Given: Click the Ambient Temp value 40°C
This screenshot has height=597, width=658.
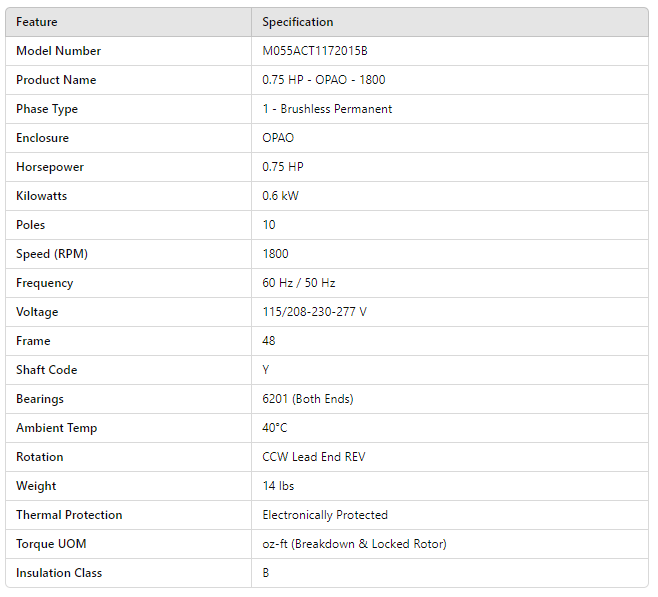Looking at the screenshot, I should (275, 428).
